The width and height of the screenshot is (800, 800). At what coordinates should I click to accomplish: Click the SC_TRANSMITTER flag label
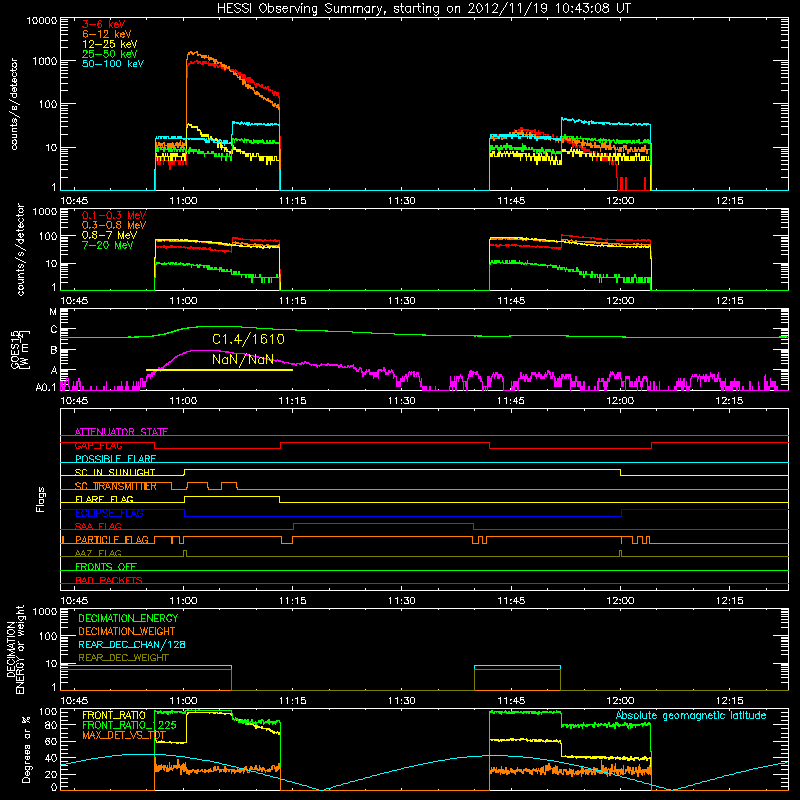pyautogui.click(x=116, y=486)
